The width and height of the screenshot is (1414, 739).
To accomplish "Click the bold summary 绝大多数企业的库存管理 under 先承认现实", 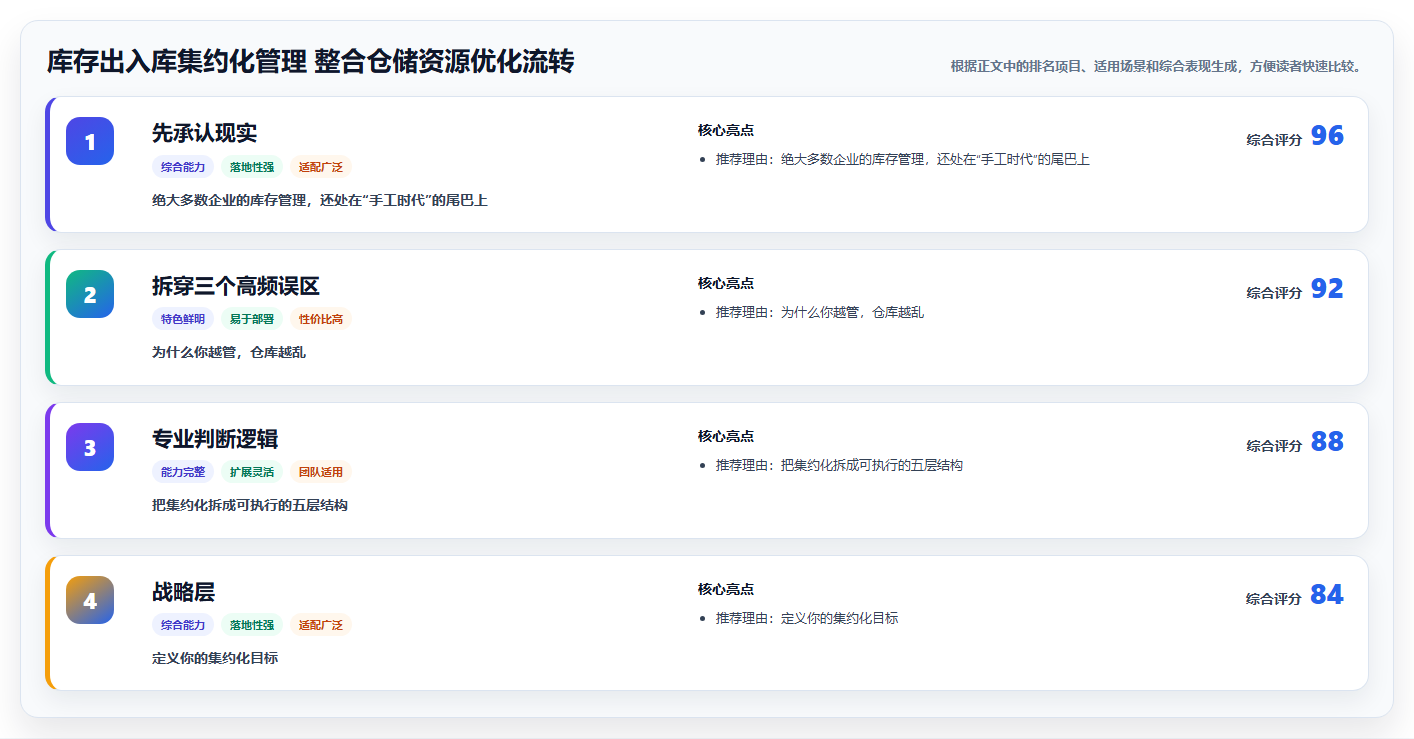I will pyautogui.click(x=320, y=200).
